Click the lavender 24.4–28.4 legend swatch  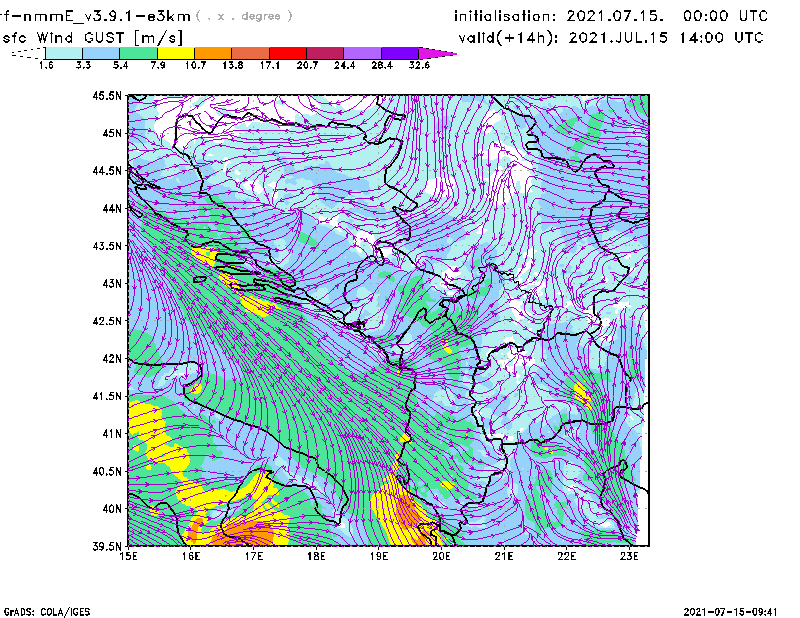[363, 53]
